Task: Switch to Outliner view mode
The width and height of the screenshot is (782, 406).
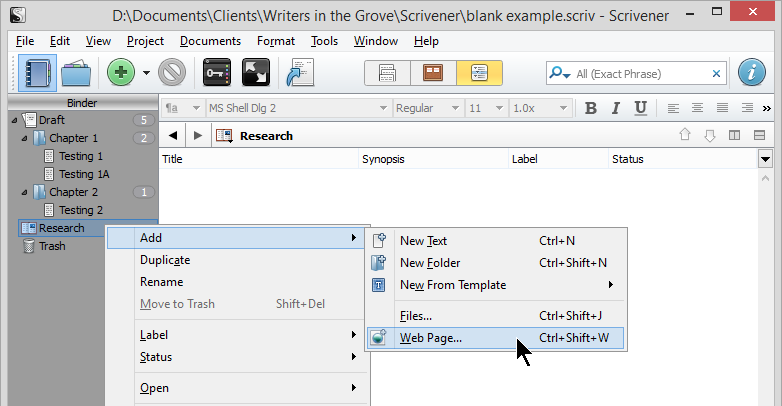Action: tap(479, 74)
